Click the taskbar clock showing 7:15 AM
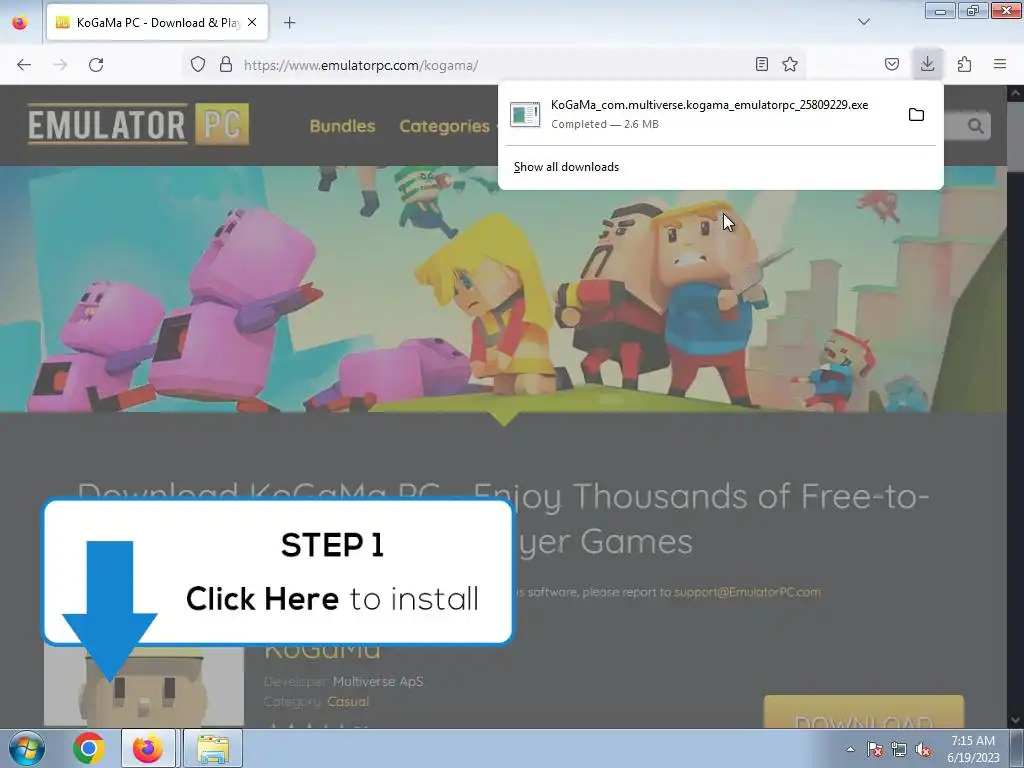 (973, 749)
